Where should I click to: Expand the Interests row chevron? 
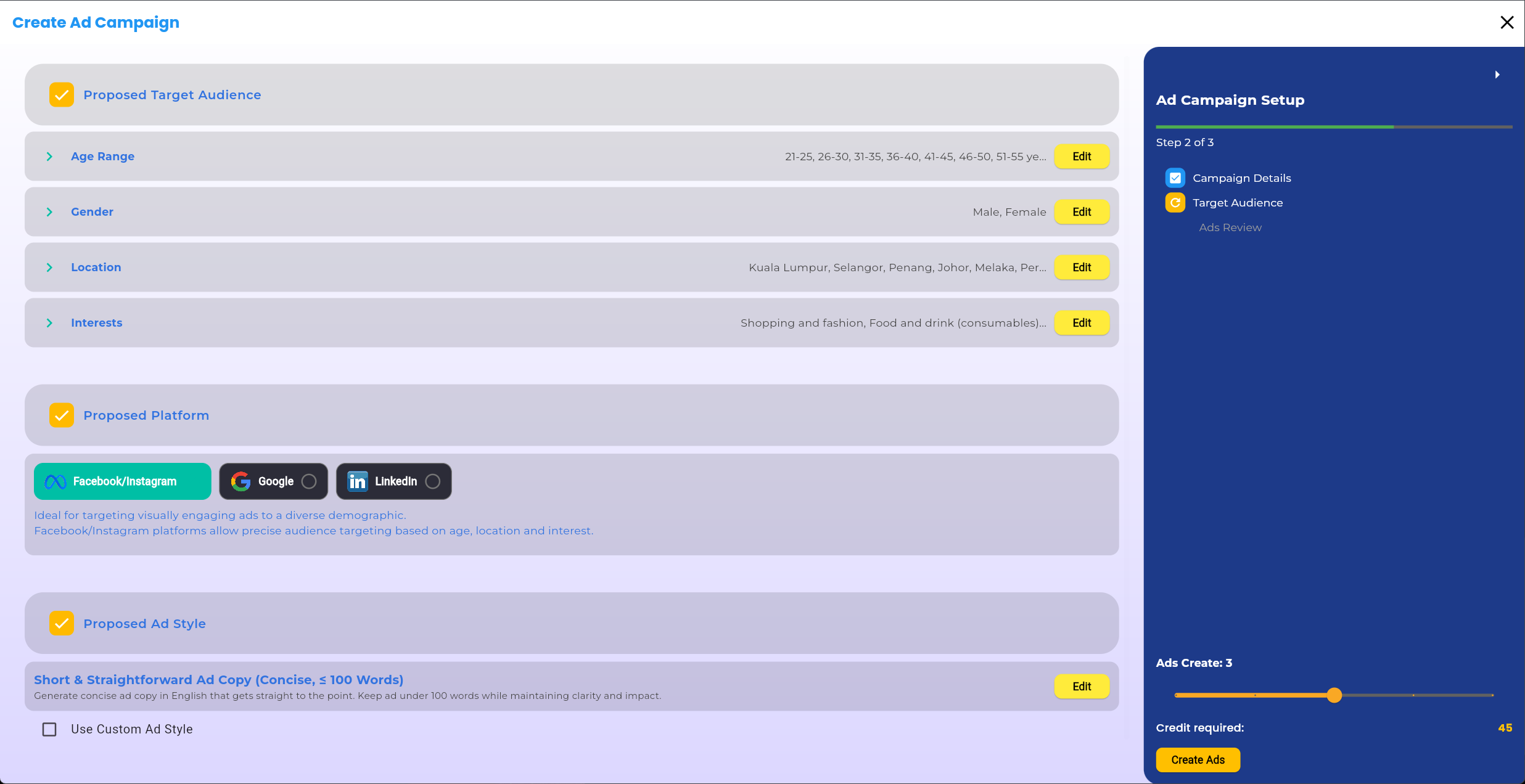pos(49,323)
